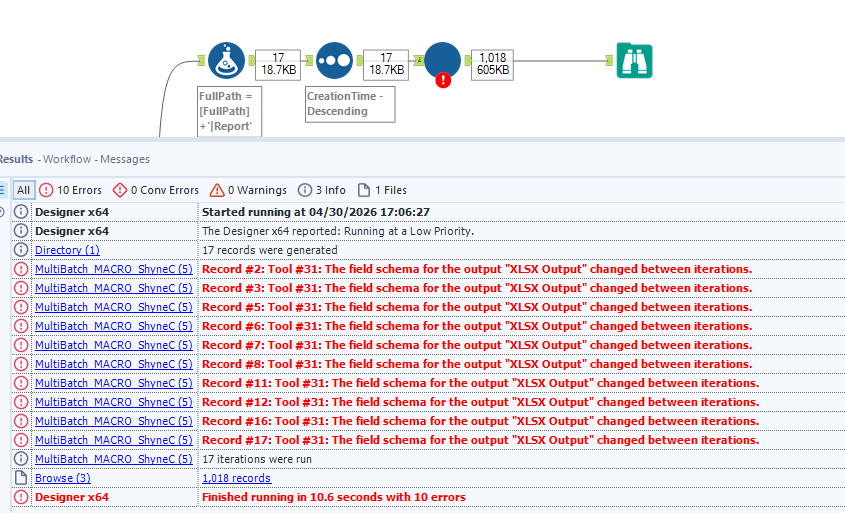Select the FullPath formula annotation box
Viewport: 845px width, 513px height.
pos(230,112)
